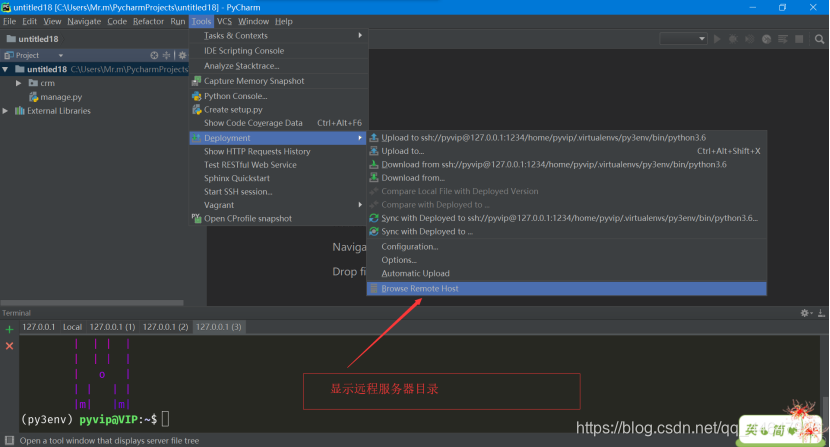Expand the Vagrant submenu
This screenshot has height=447, width=830.
278,205
